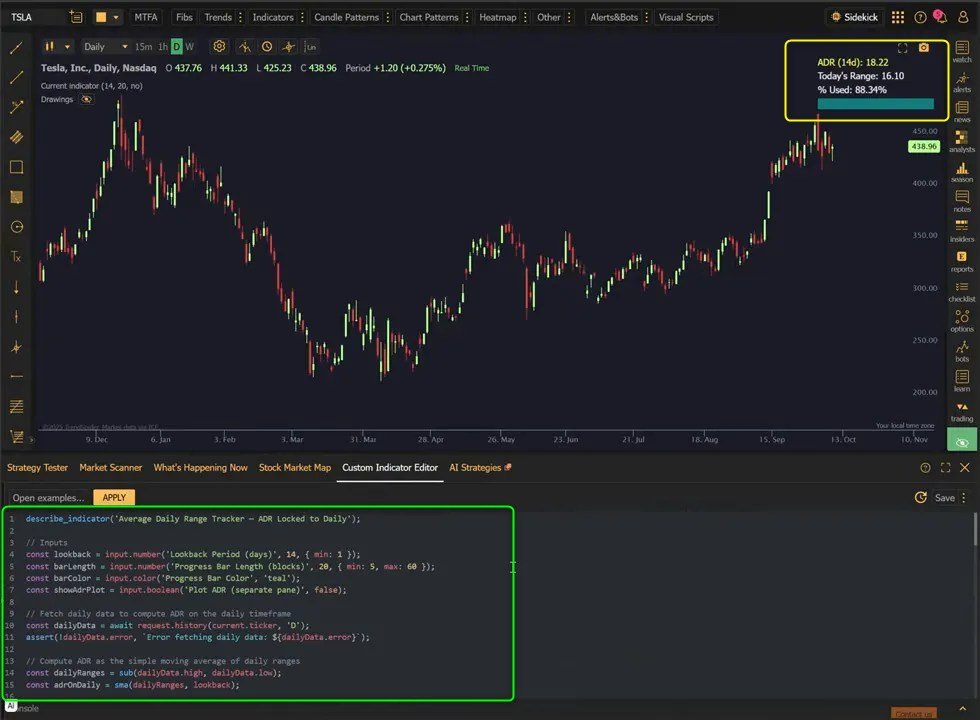
Task: Open the trading sidebar panel
Action: click(x=962, y=411)
